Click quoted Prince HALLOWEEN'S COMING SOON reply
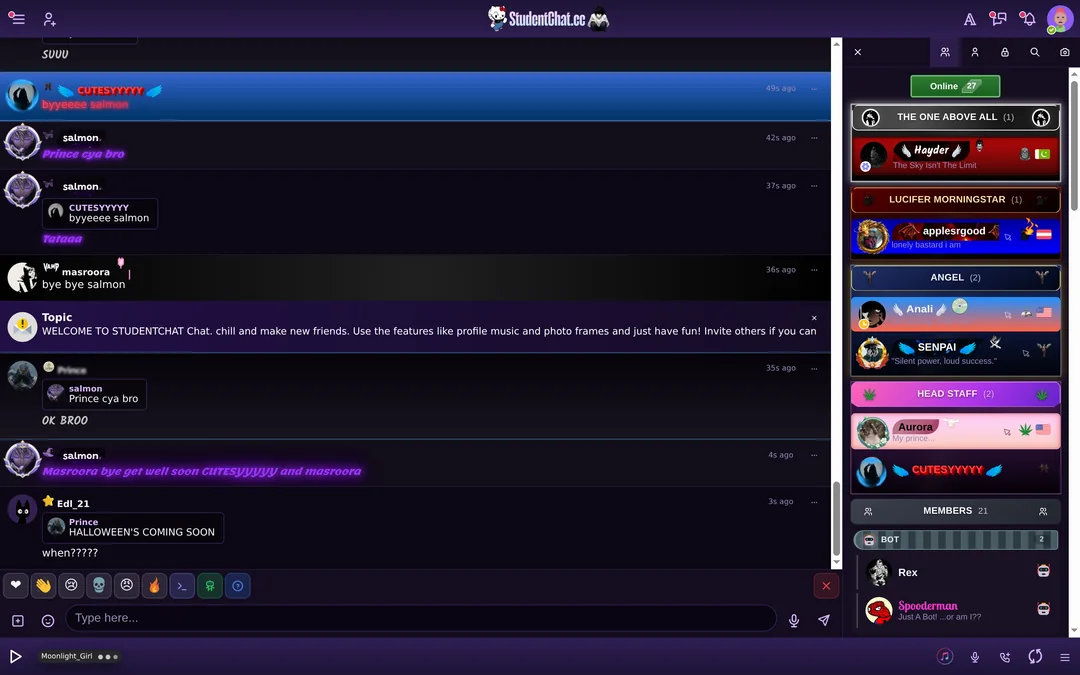The image size is (1080, 675). 133,528
